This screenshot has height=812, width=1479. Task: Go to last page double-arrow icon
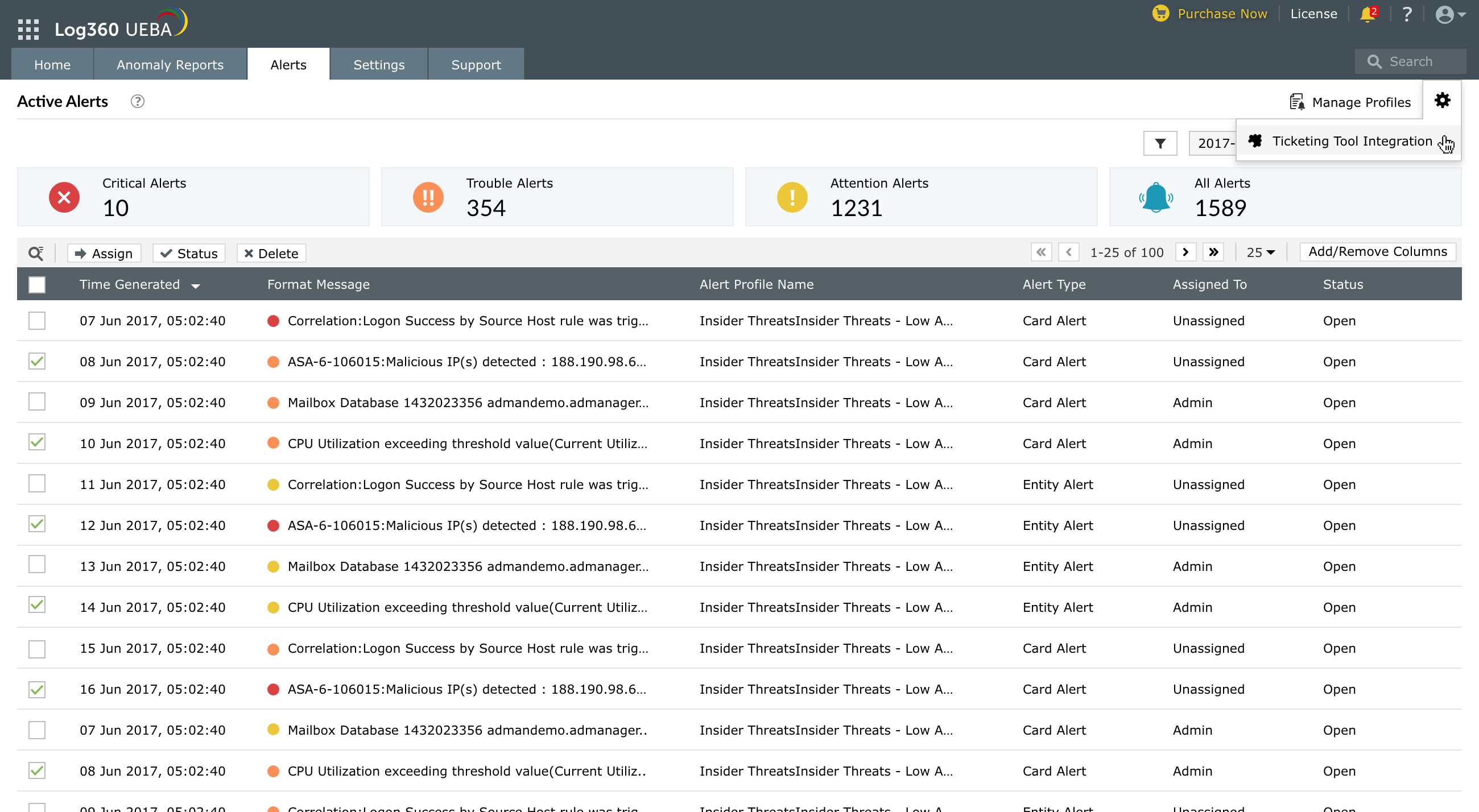(x=1213, y=252)
